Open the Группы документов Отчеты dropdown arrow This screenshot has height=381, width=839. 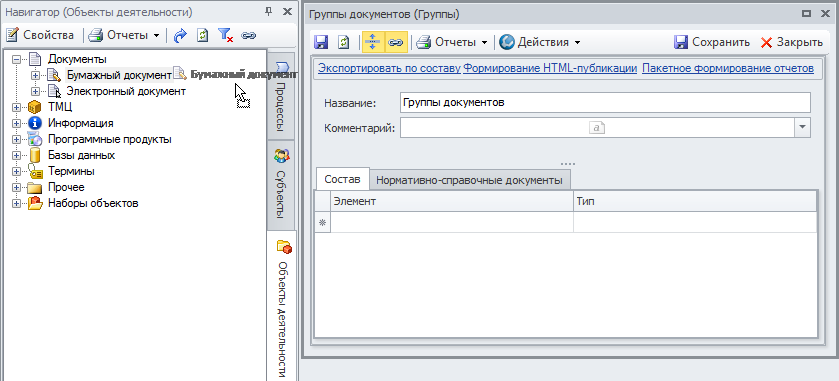tap(484, 42)
